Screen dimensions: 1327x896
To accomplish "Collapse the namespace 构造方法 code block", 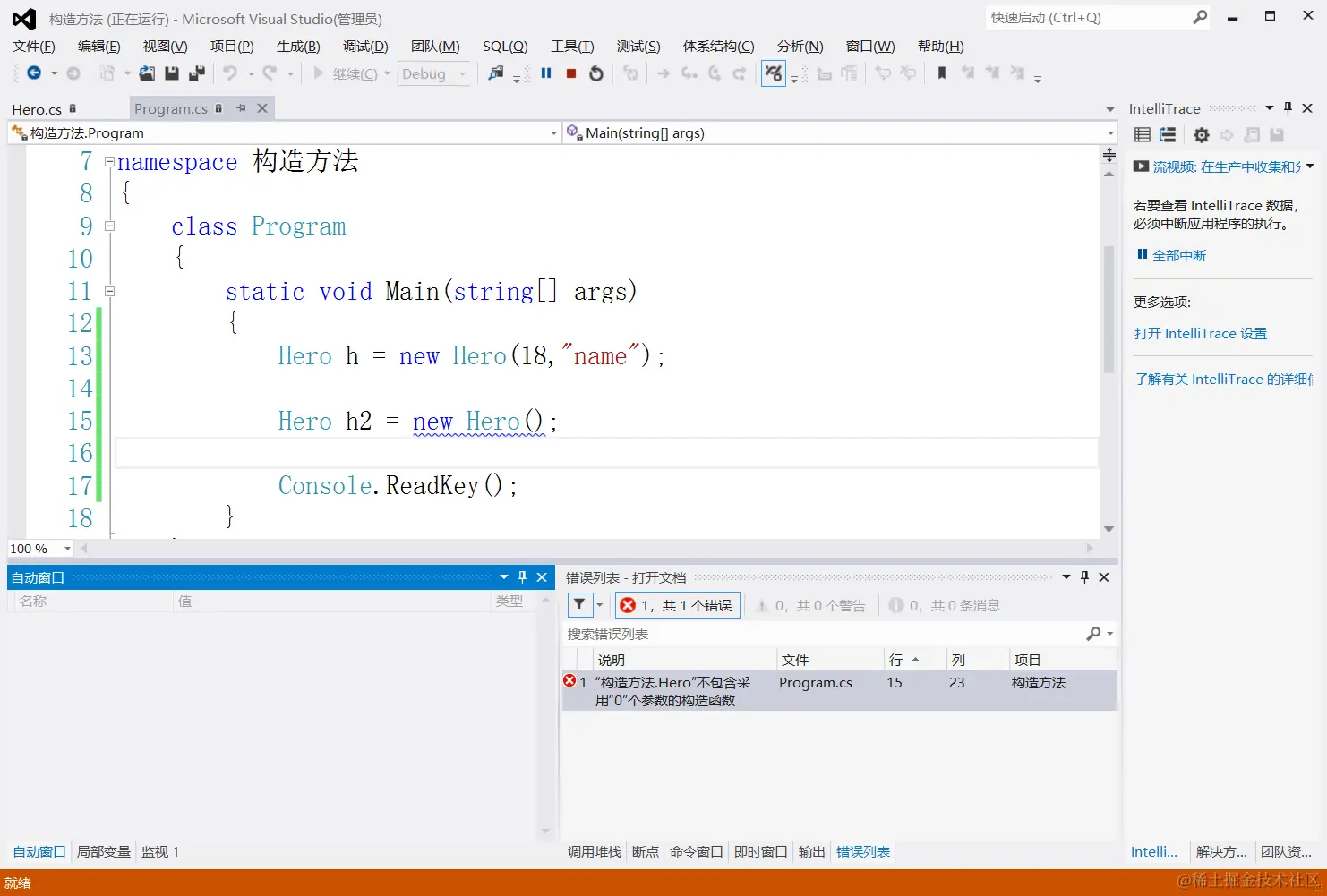I will point(109,162).
